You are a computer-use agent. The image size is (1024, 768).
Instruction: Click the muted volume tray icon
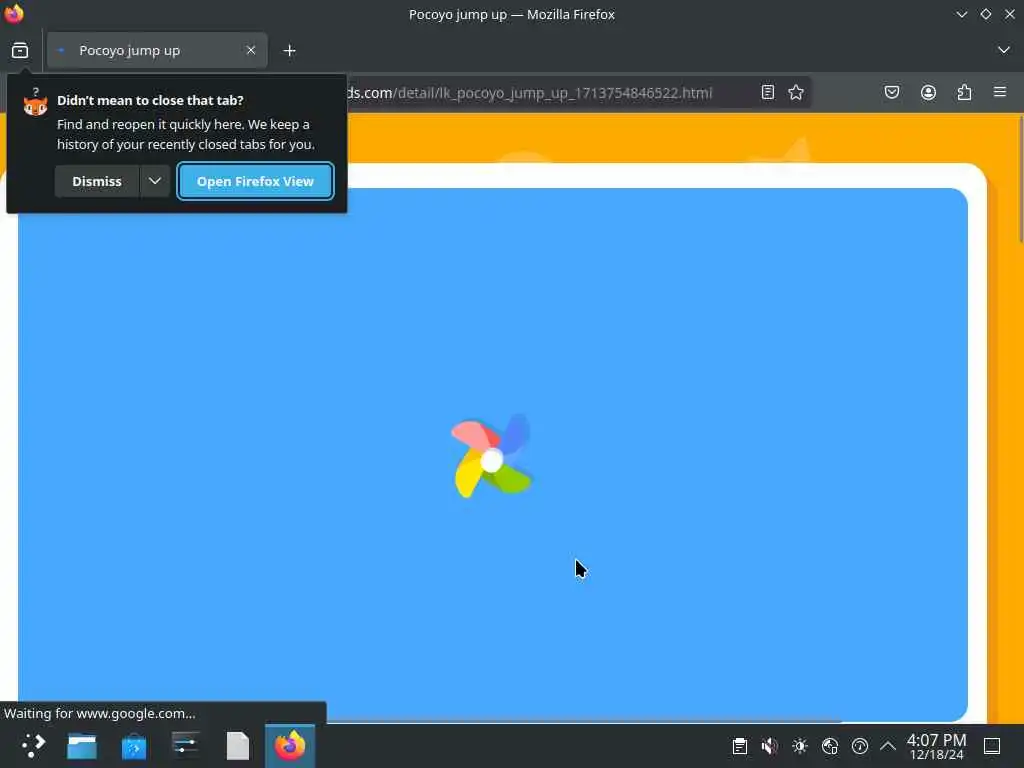[x=770, y=746]
